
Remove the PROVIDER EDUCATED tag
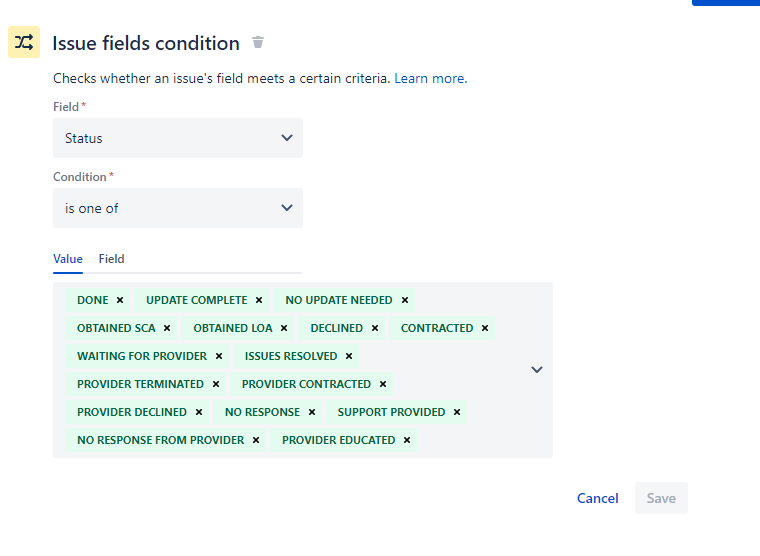[x=407, y=440]
